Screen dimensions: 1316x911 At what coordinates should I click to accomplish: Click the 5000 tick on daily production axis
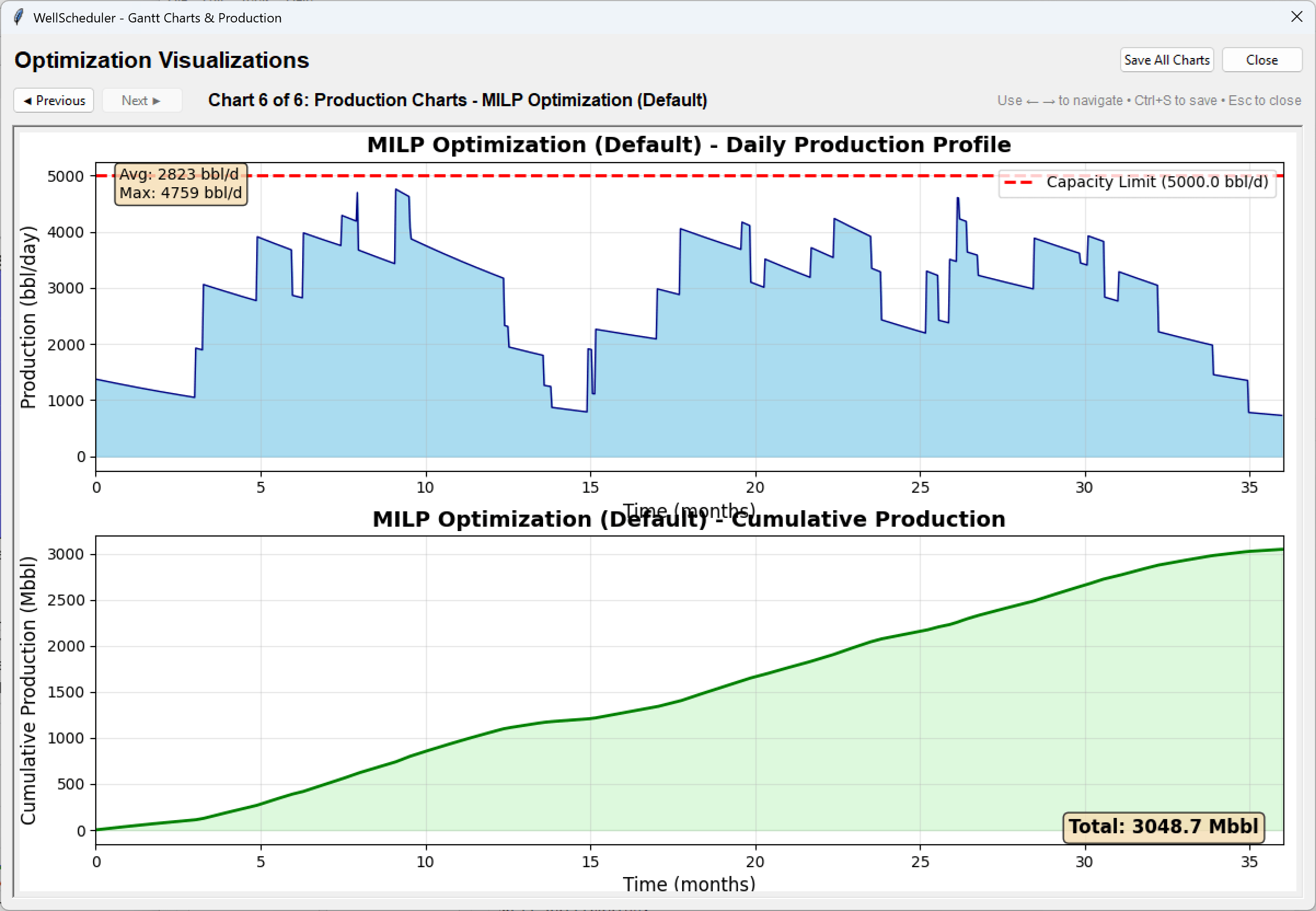[65, 176]
